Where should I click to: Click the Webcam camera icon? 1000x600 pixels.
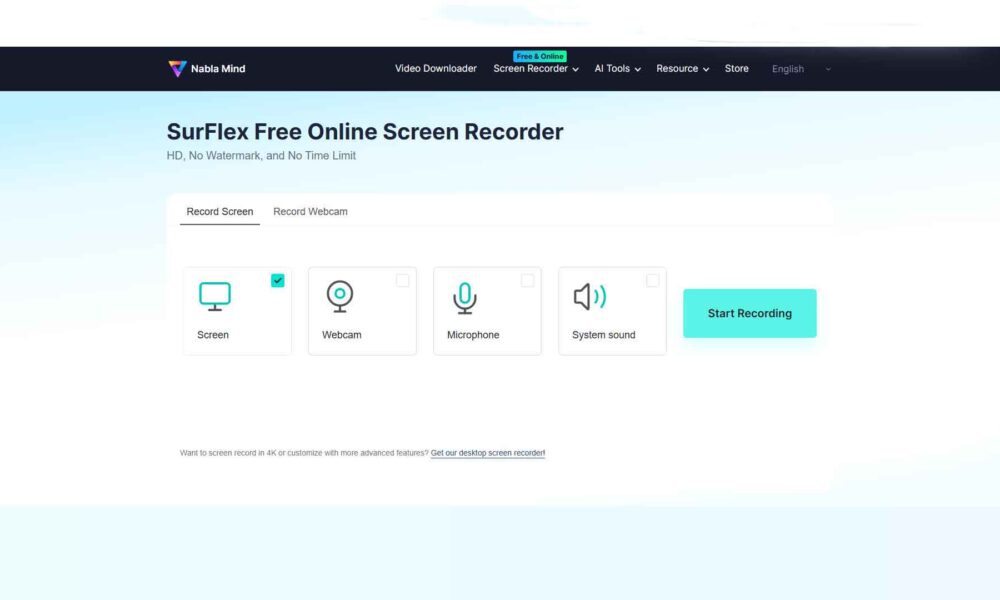point(340,296)
